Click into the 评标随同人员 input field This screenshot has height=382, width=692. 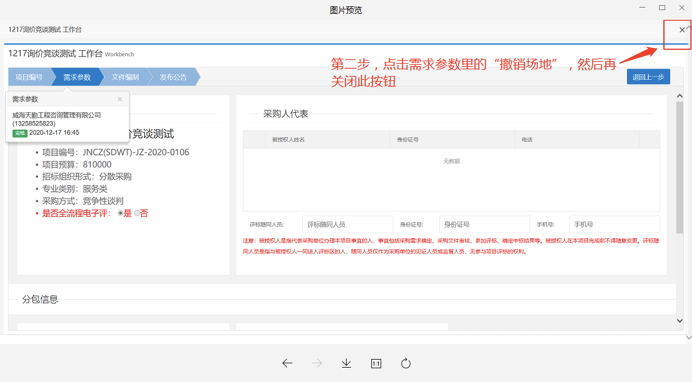pos(347,225)
